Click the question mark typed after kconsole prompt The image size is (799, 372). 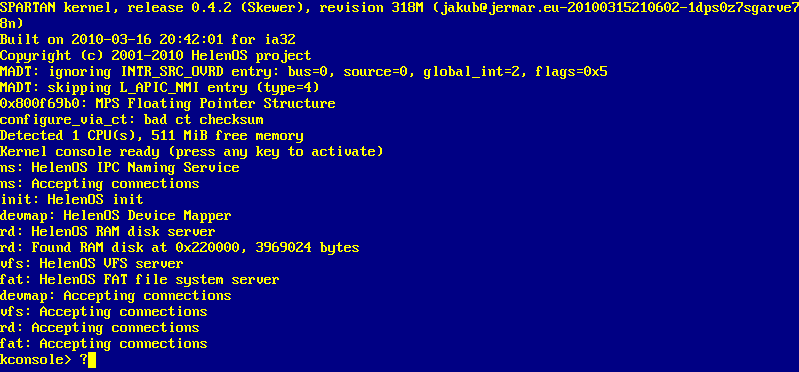coord(84,360)
